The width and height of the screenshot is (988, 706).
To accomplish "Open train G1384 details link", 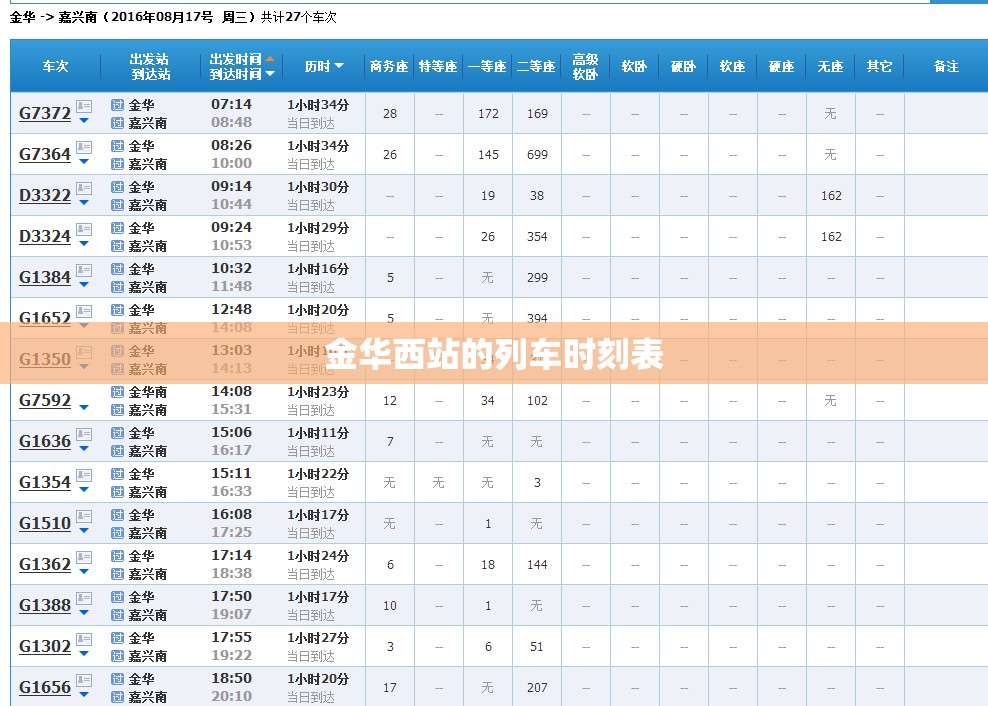I will (45, 277).
